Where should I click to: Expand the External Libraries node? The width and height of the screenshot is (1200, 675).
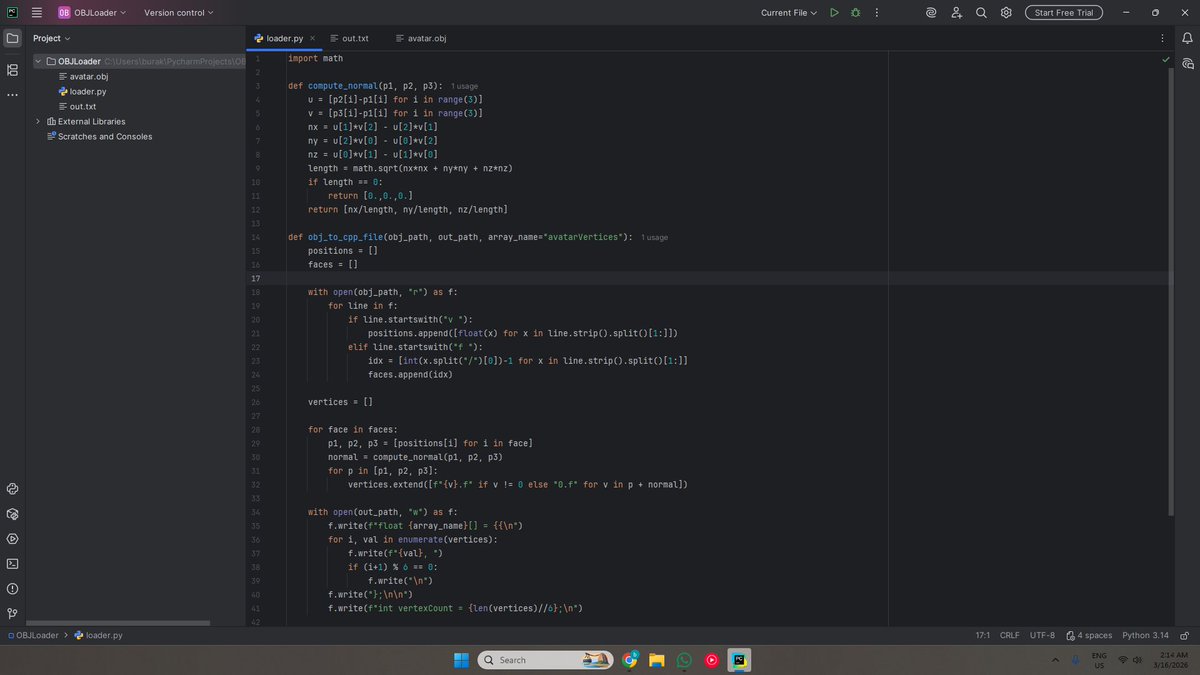point(38,121)
